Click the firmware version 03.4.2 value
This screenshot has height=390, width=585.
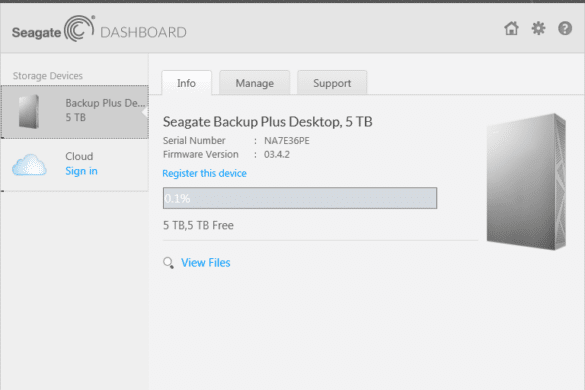(x=277, y=155)
